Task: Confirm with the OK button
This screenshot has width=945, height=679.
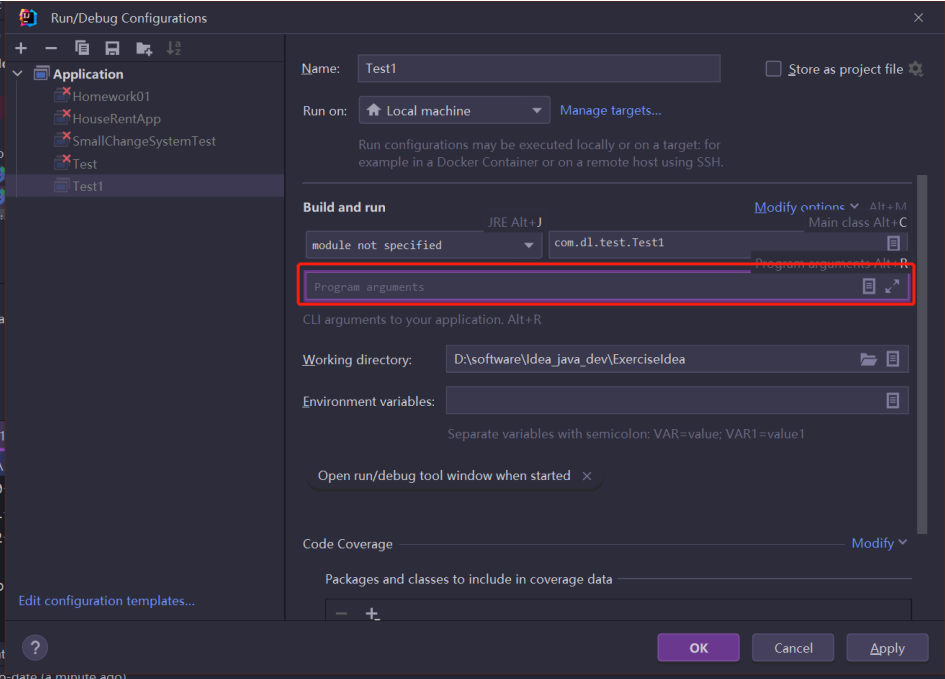Action: pyautogui.click(x=699, y=648)
